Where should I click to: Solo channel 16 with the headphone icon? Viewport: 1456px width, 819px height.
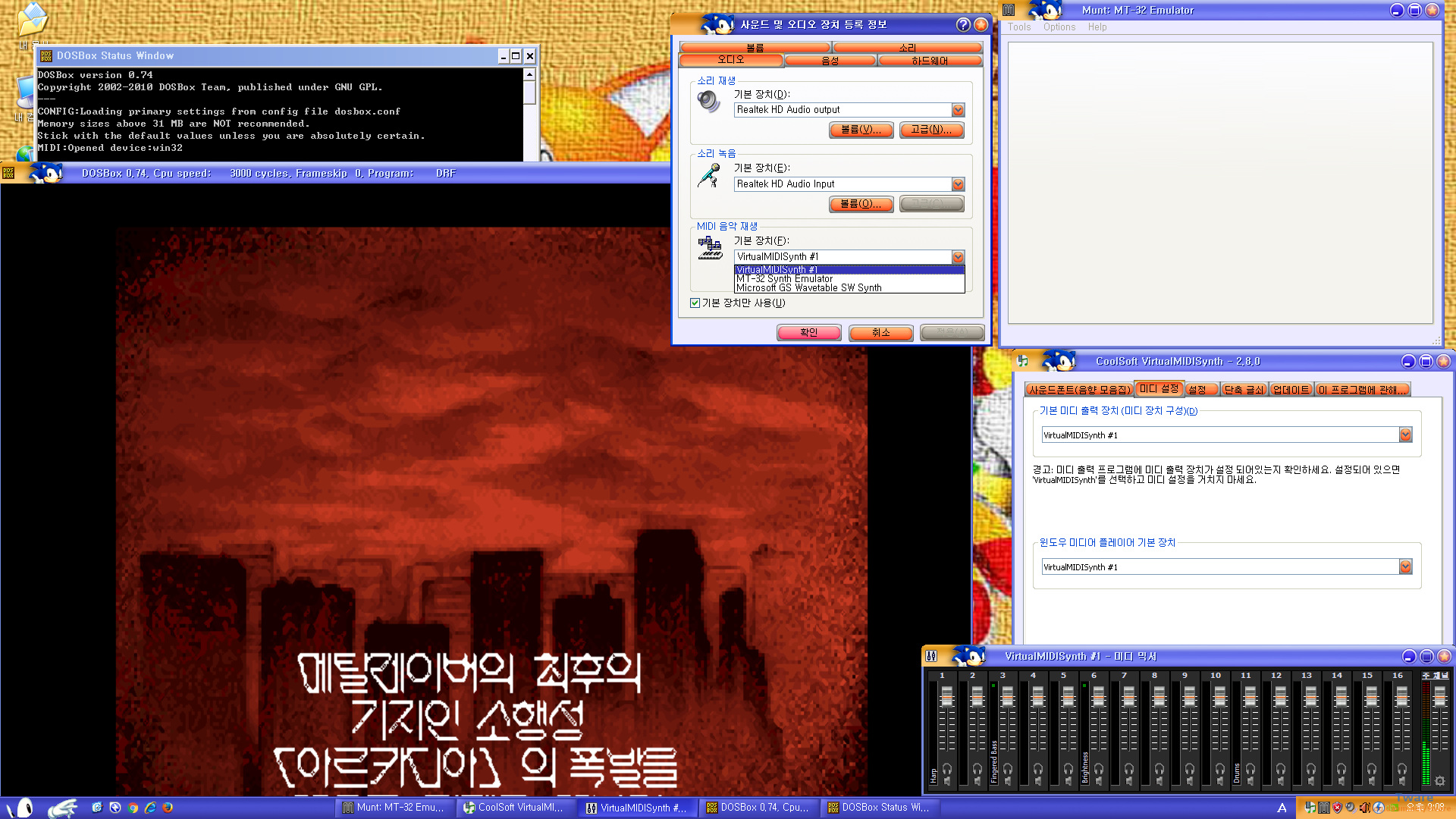(1402, 769)
